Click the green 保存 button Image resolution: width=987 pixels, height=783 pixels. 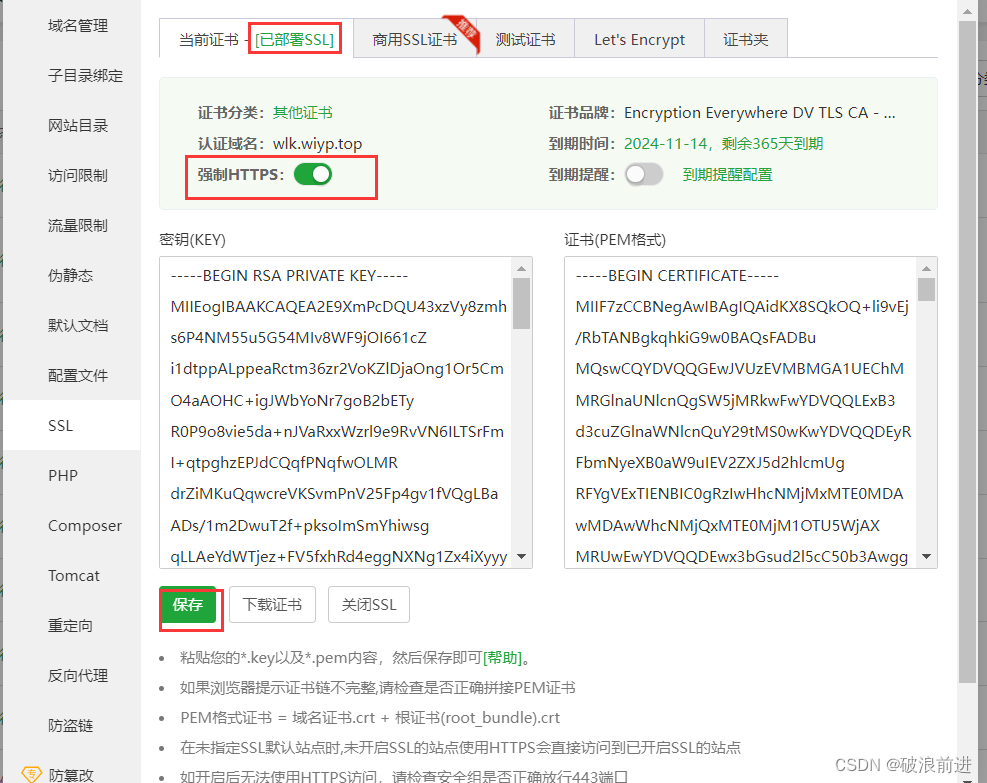coord(189,604)
